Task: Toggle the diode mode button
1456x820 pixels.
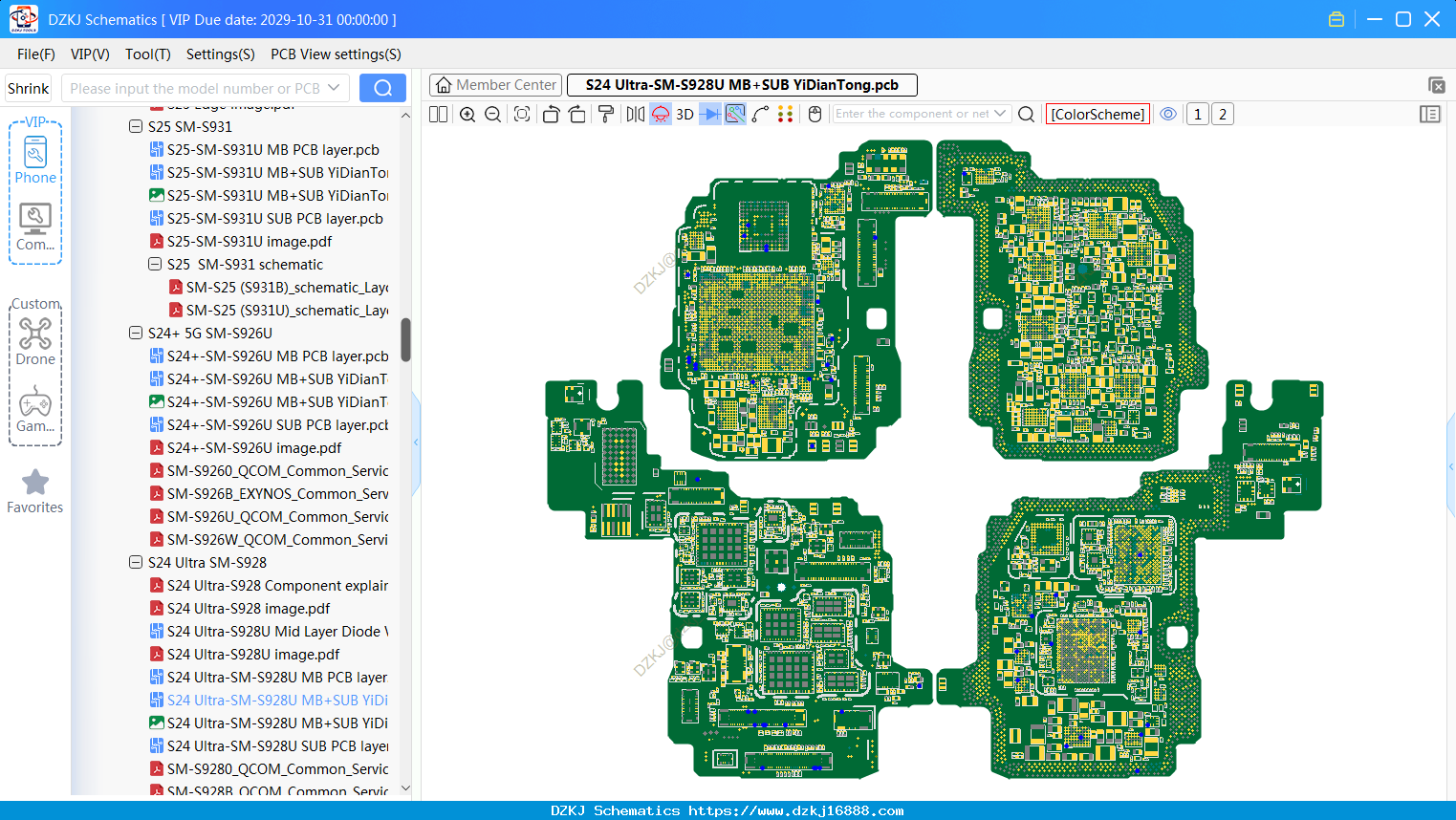Action: [x=709, y=114]
